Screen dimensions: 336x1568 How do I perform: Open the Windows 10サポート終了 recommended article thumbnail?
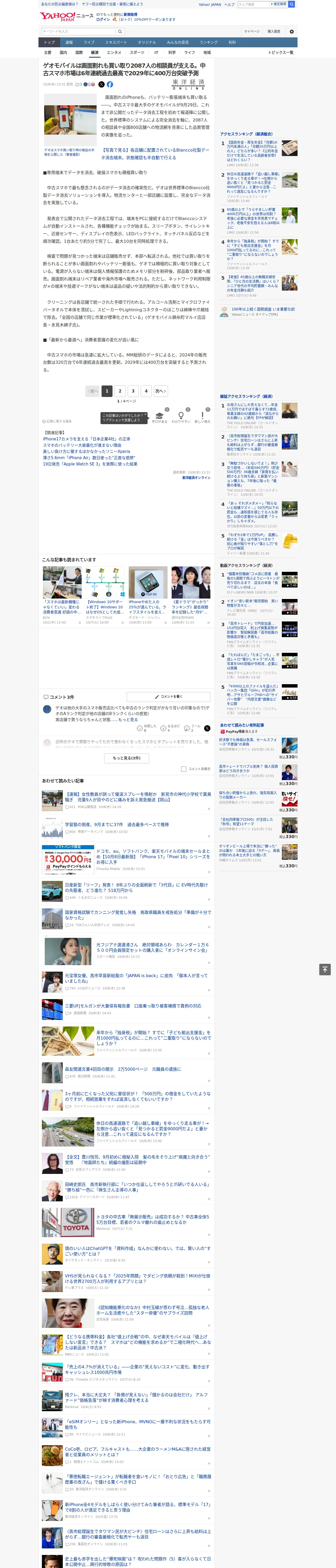[105, 583]
